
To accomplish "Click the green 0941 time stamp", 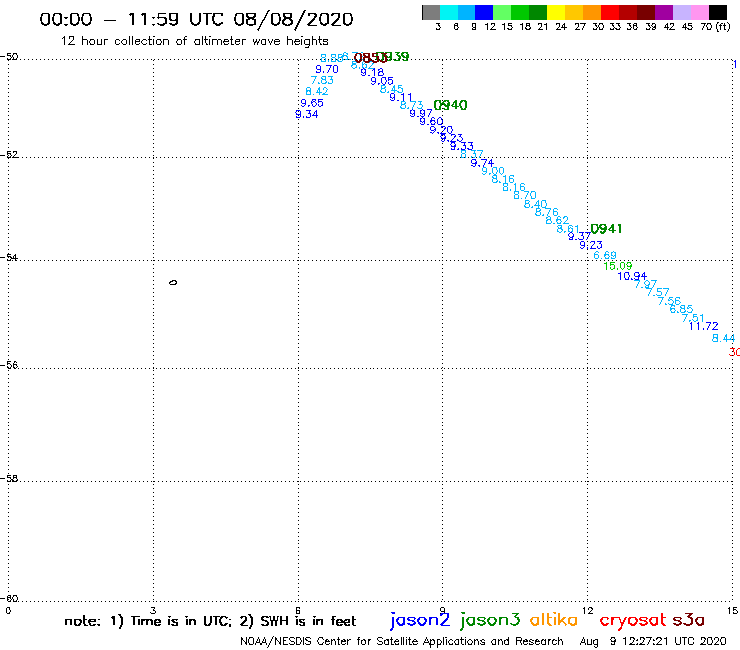I will 606,229.
